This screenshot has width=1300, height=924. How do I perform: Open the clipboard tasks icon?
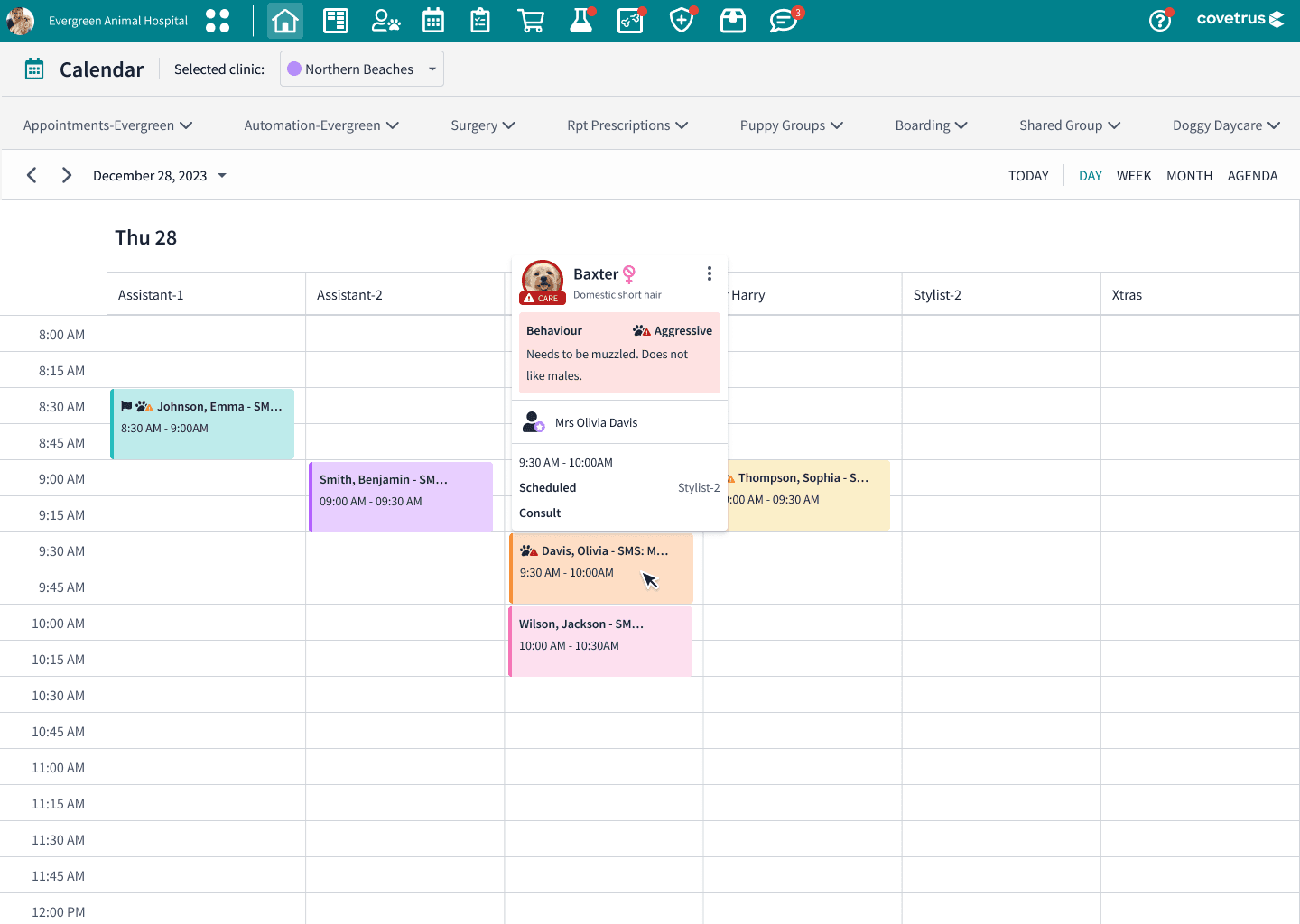tap(480, 21)
